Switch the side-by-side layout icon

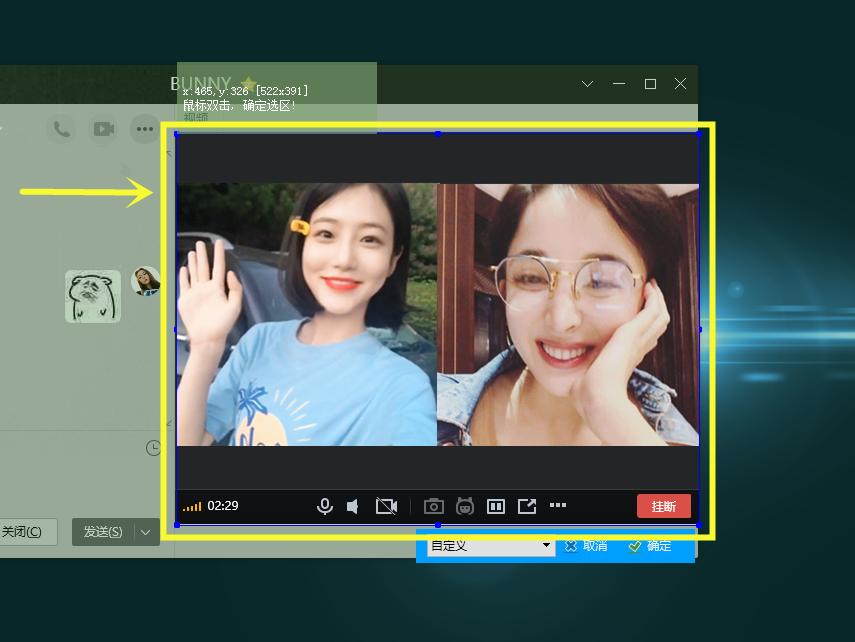495,507
